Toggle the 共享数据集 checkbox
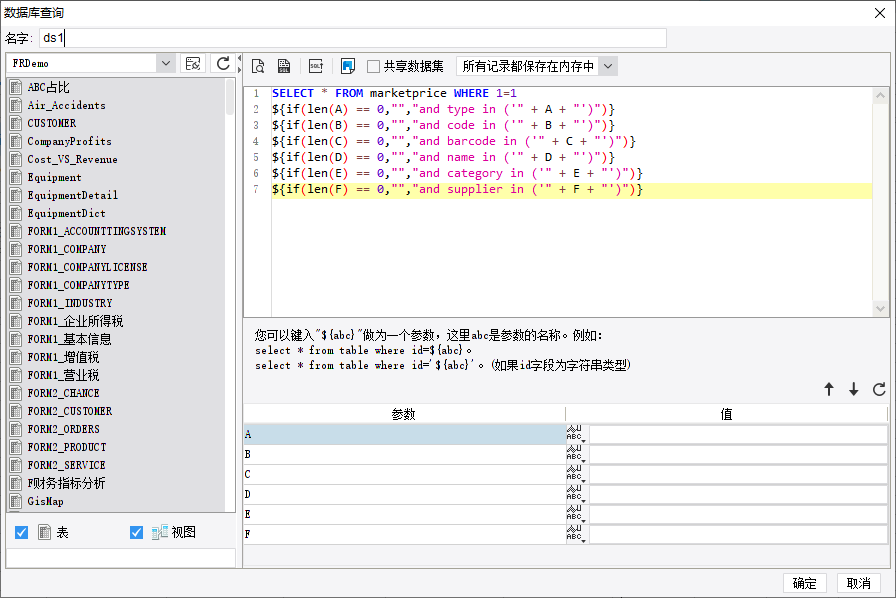This screenshot has height=598, width=896. pyautogui.click(x=373, y=66)
